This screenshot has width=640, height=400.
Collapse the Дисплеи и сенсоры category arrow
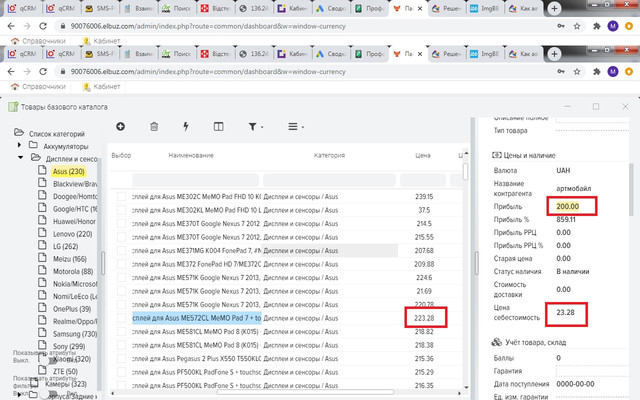click(x=20, y=158)
